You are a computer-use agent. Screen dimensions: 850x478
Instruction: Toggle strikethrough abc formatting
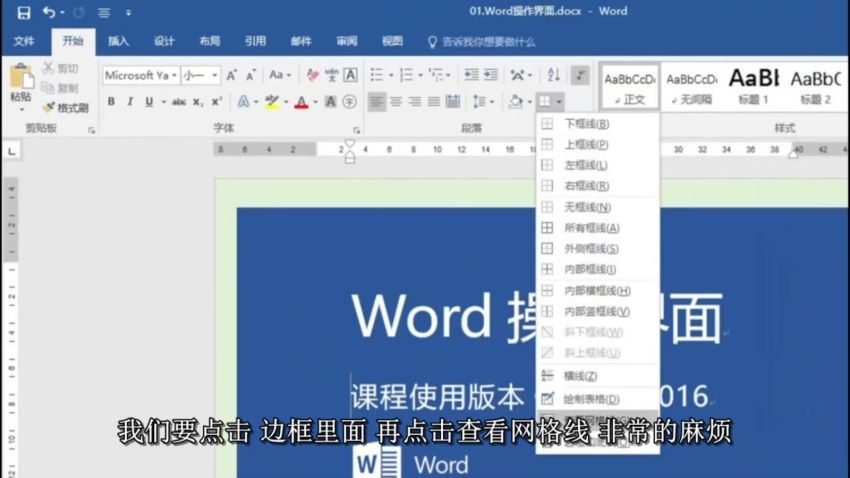click(x=179, y=101)
